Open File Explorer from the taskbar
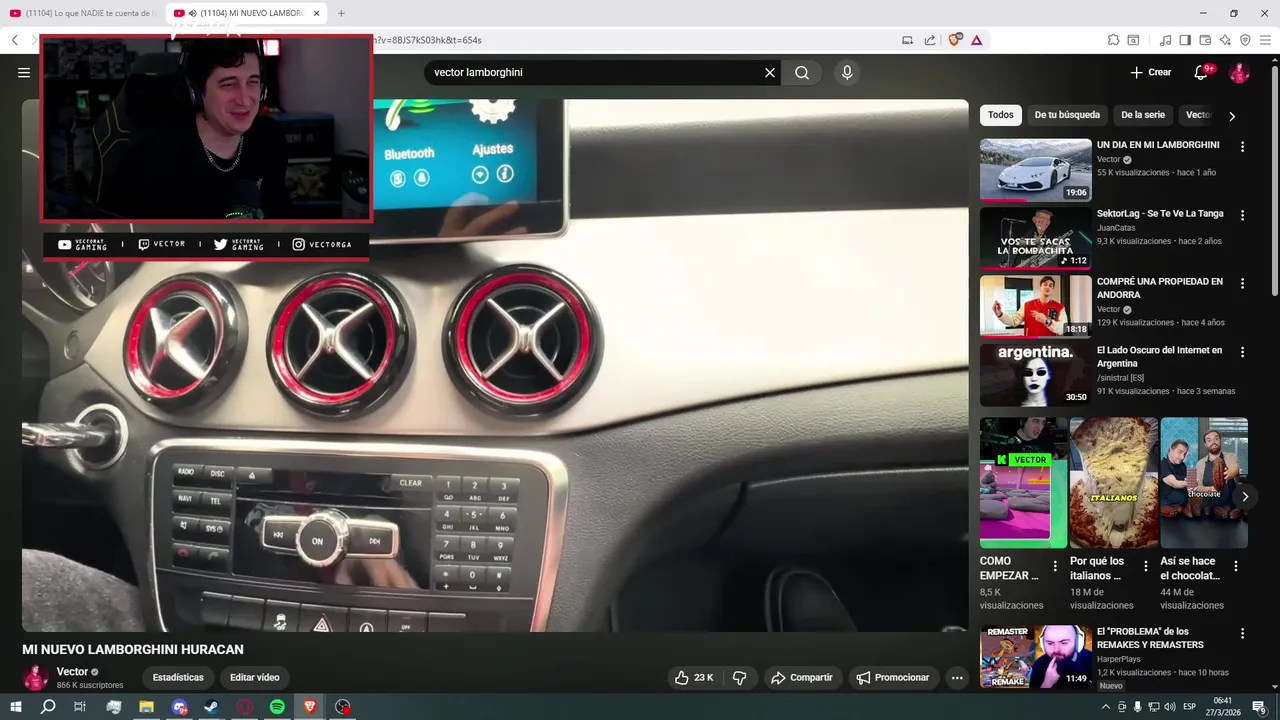 click(x=146, y=707)
